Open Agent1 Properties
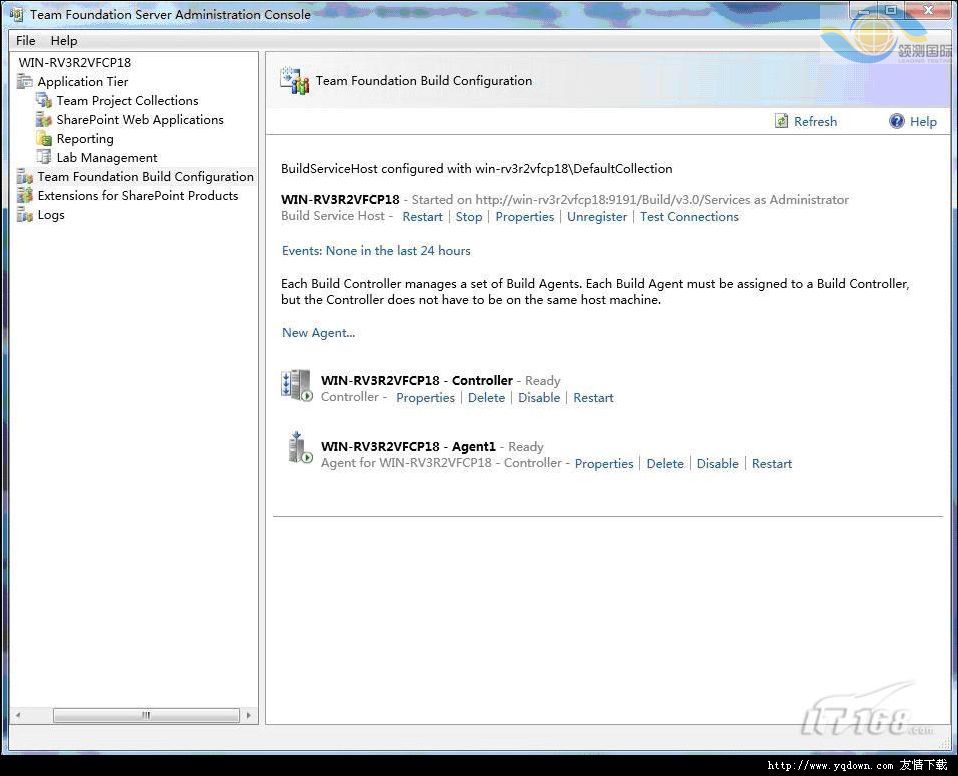This screenshot has width=958, height=776. tap(604, 464)
